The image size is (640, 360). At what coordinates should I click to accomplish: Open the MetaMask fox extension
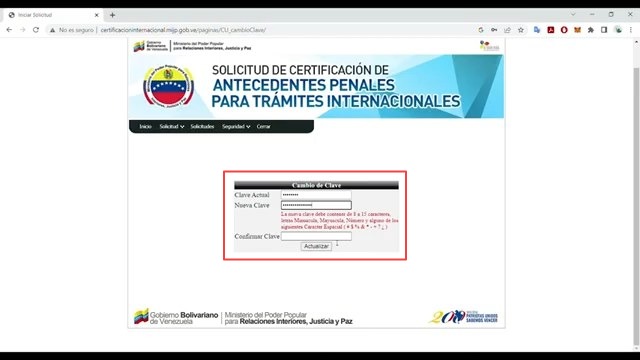[x=577, y=30]
